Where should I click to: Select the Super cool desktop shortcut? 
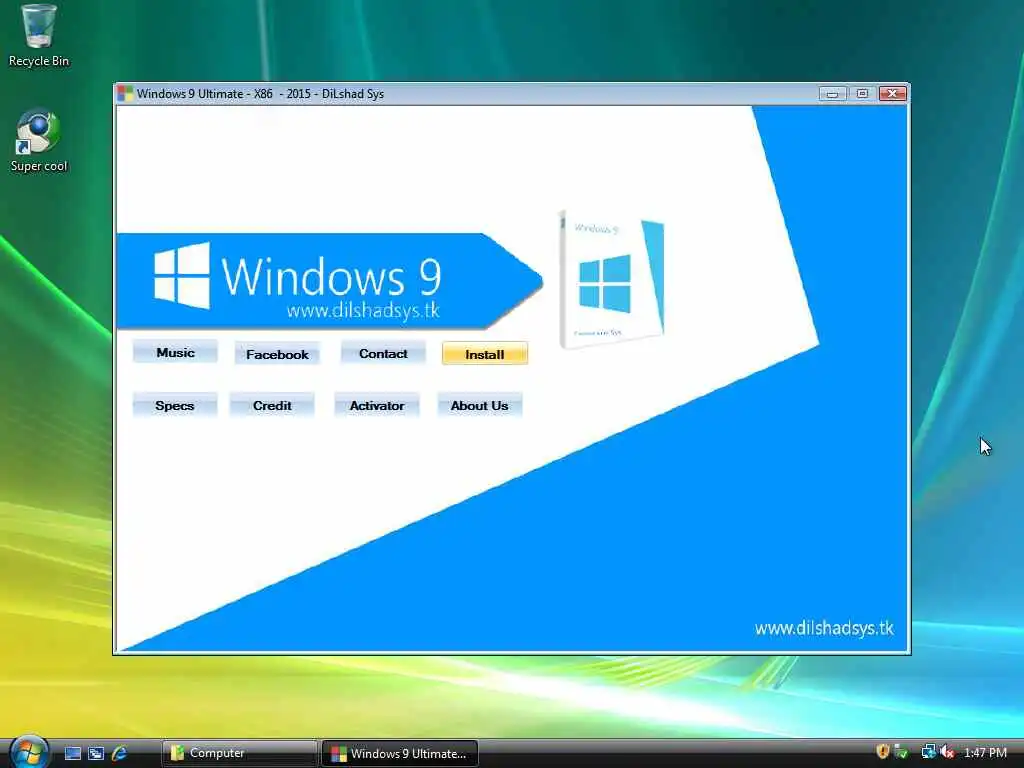(x=39, y=141)
